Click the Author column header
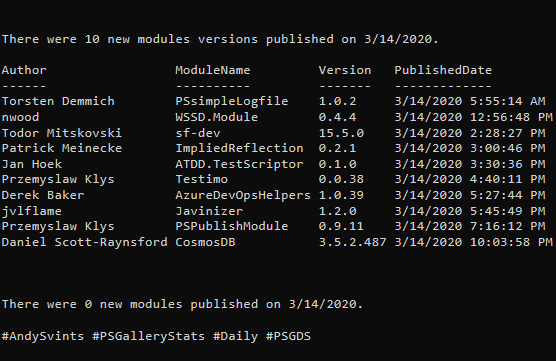The image size is (556, 361). point(24,70)
